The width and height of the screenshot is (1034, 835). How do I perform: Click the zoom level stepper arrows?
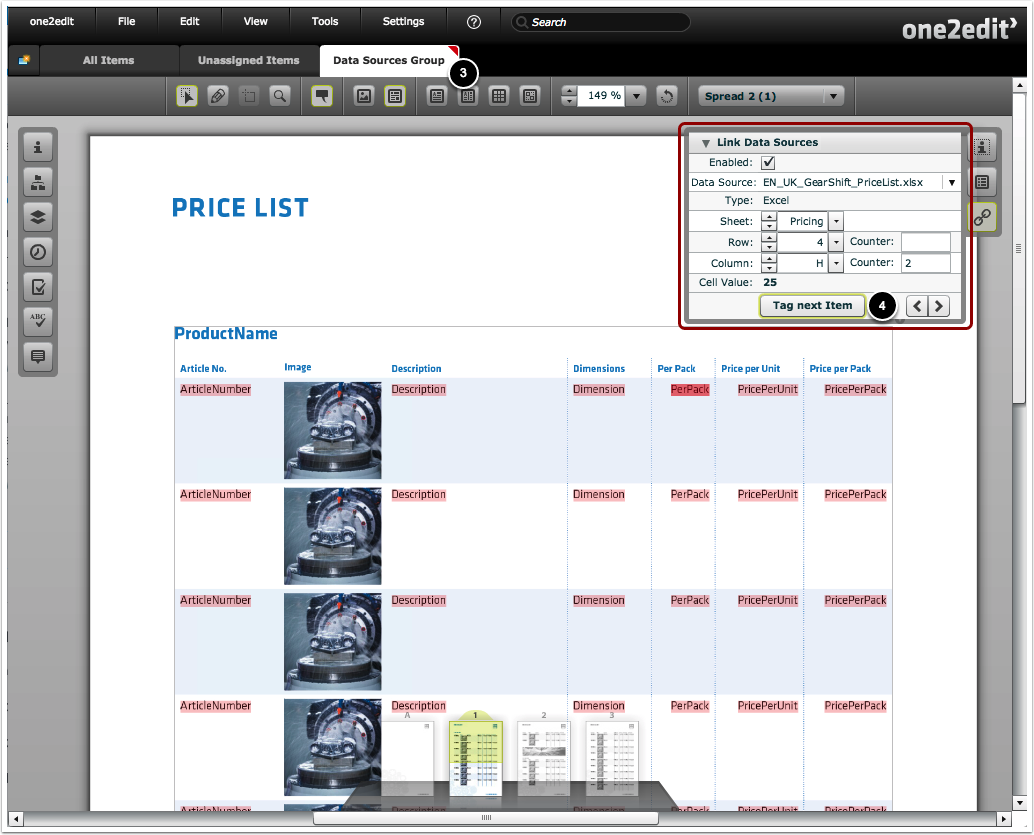point(569,96)
